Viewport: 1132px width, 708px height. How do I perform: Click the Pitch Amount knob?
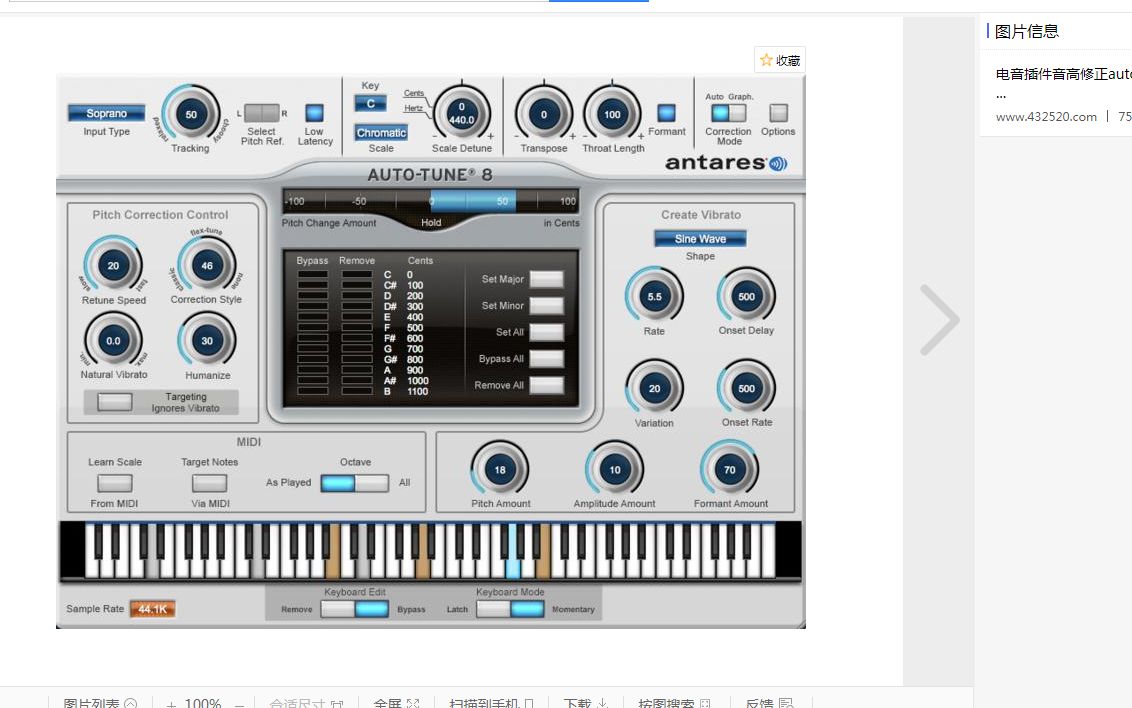(x=500, y=470)
